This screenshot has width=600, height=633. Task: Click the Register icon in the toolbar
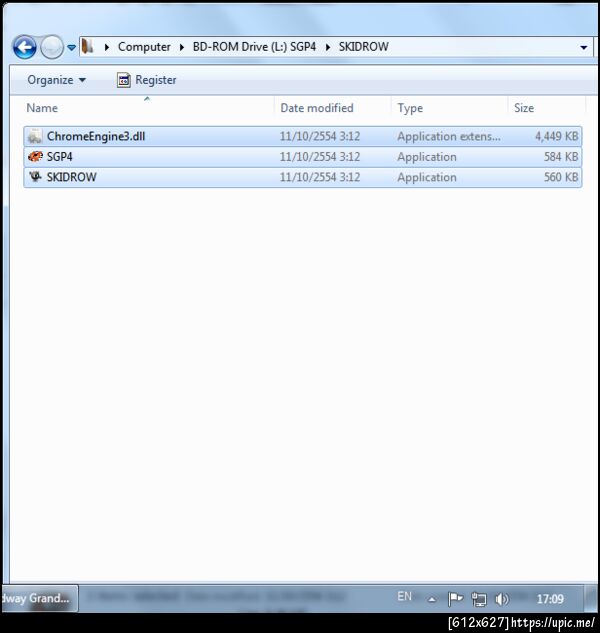pos(124,80)
